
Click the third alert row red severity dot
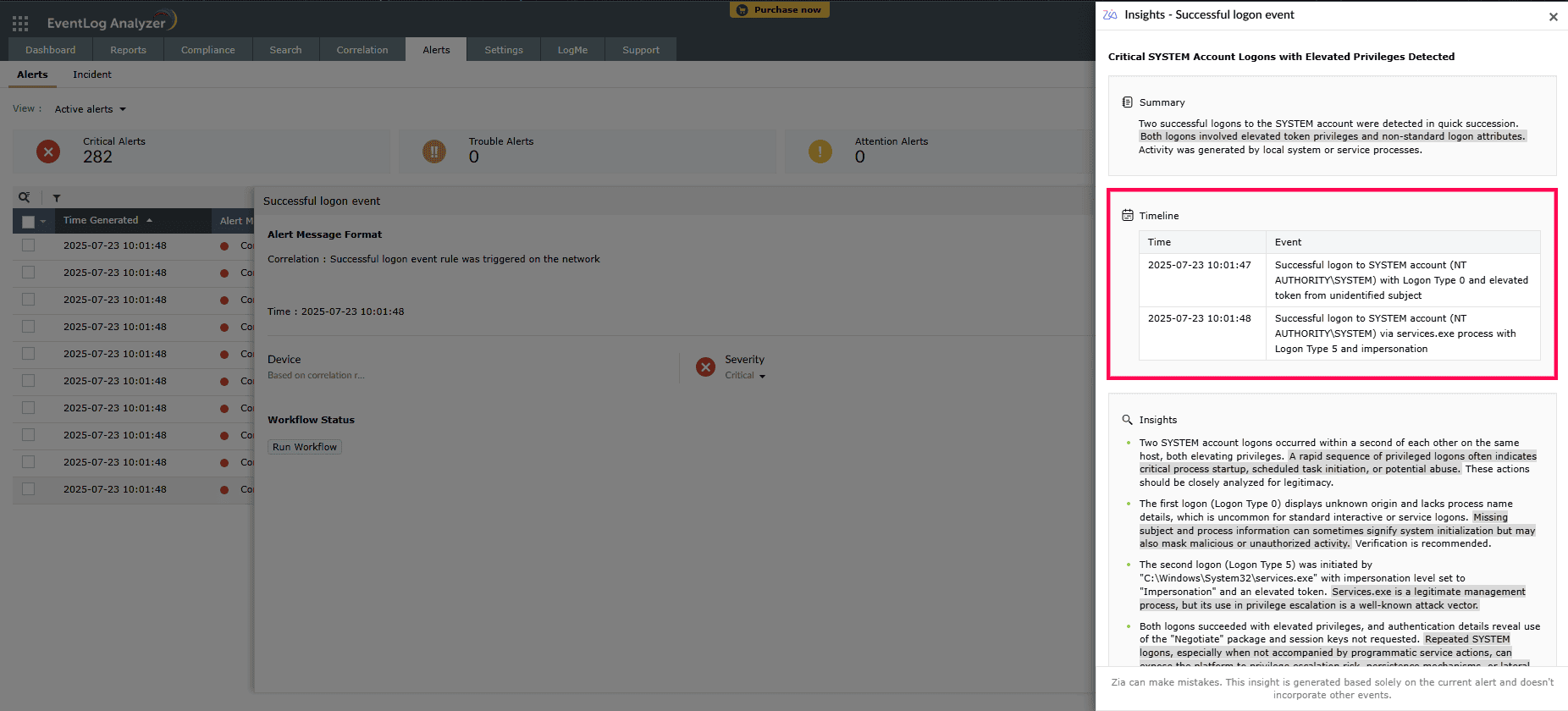[224, 300]
